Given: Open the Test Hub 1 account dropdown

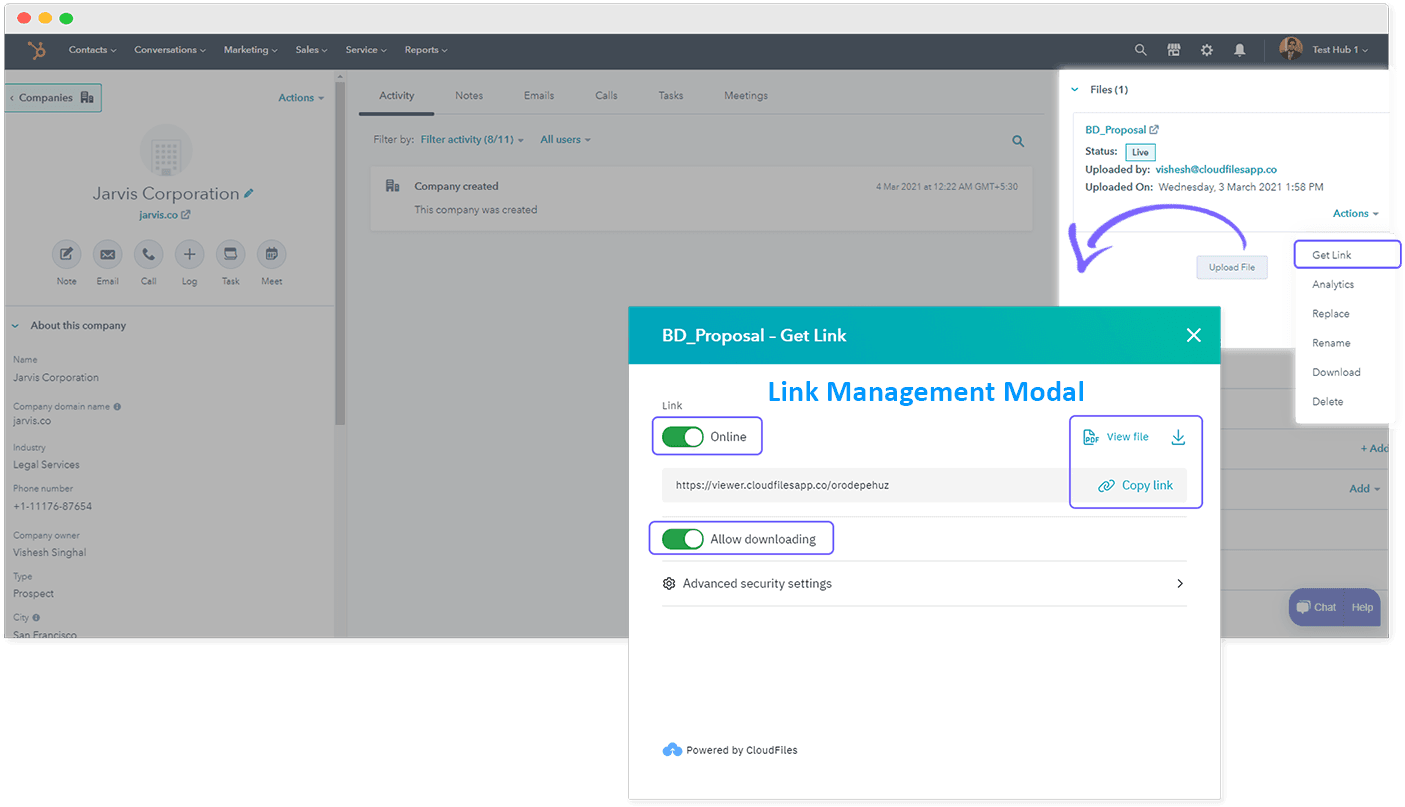Looking at the screenshot, I should click(x=1340, y=50).
